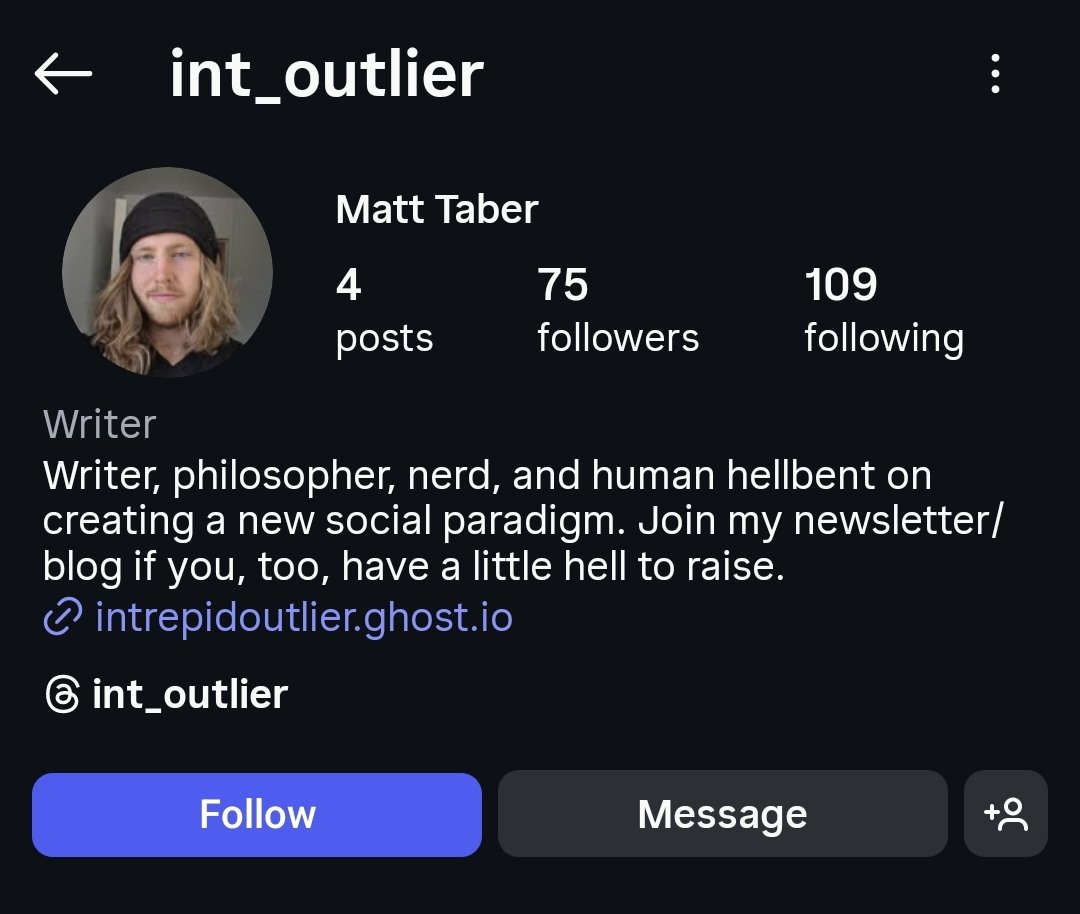
Task: Select the "following" label
Action: tap(884, 338)
